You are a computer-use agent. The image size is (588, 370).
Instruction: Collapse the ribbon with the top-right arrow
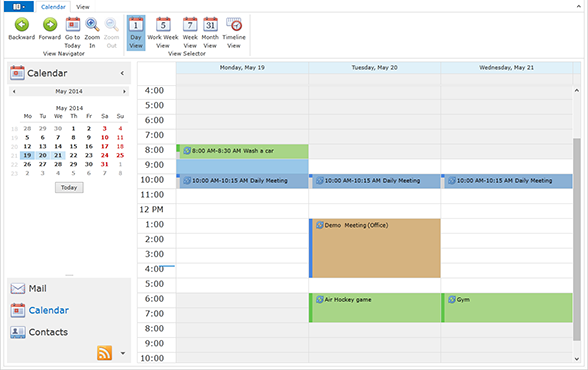[579, 6]
